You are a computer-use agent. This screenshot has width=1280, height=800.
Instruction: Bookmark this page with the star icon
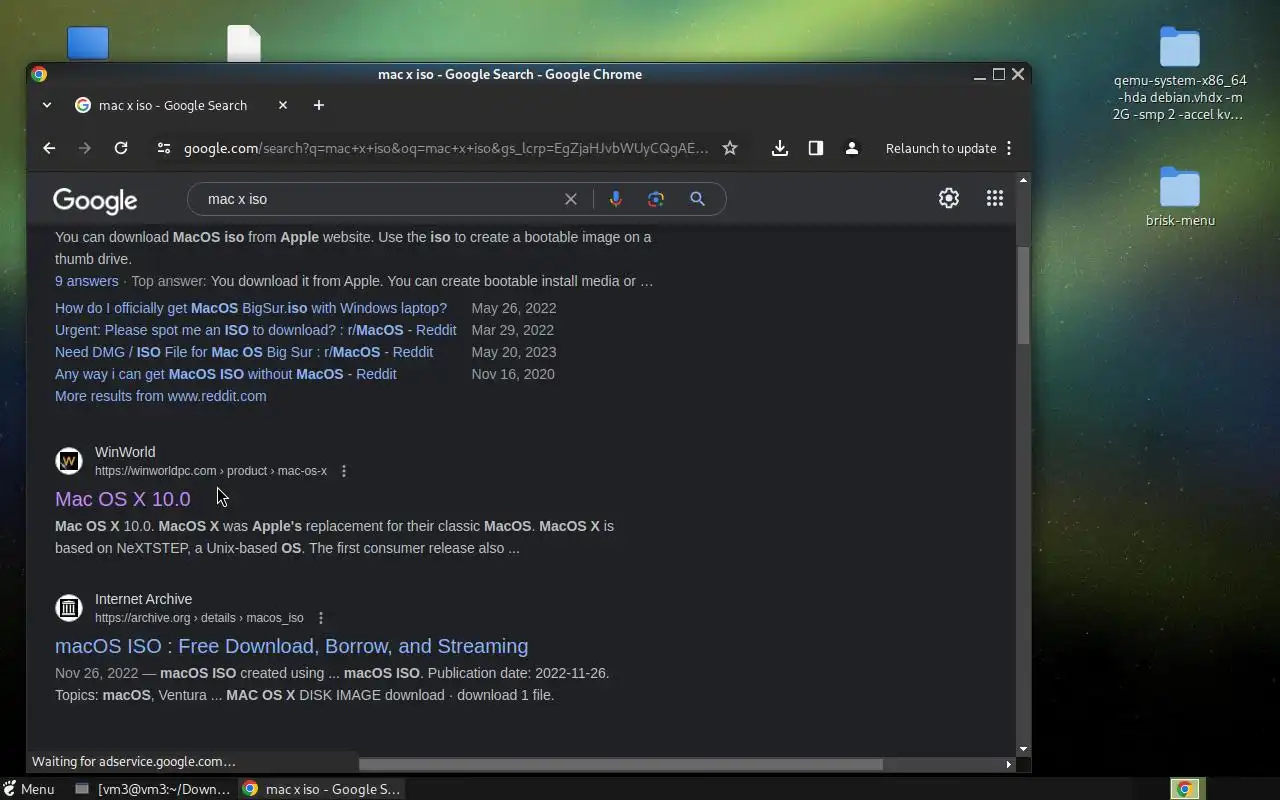coord(730,148)
